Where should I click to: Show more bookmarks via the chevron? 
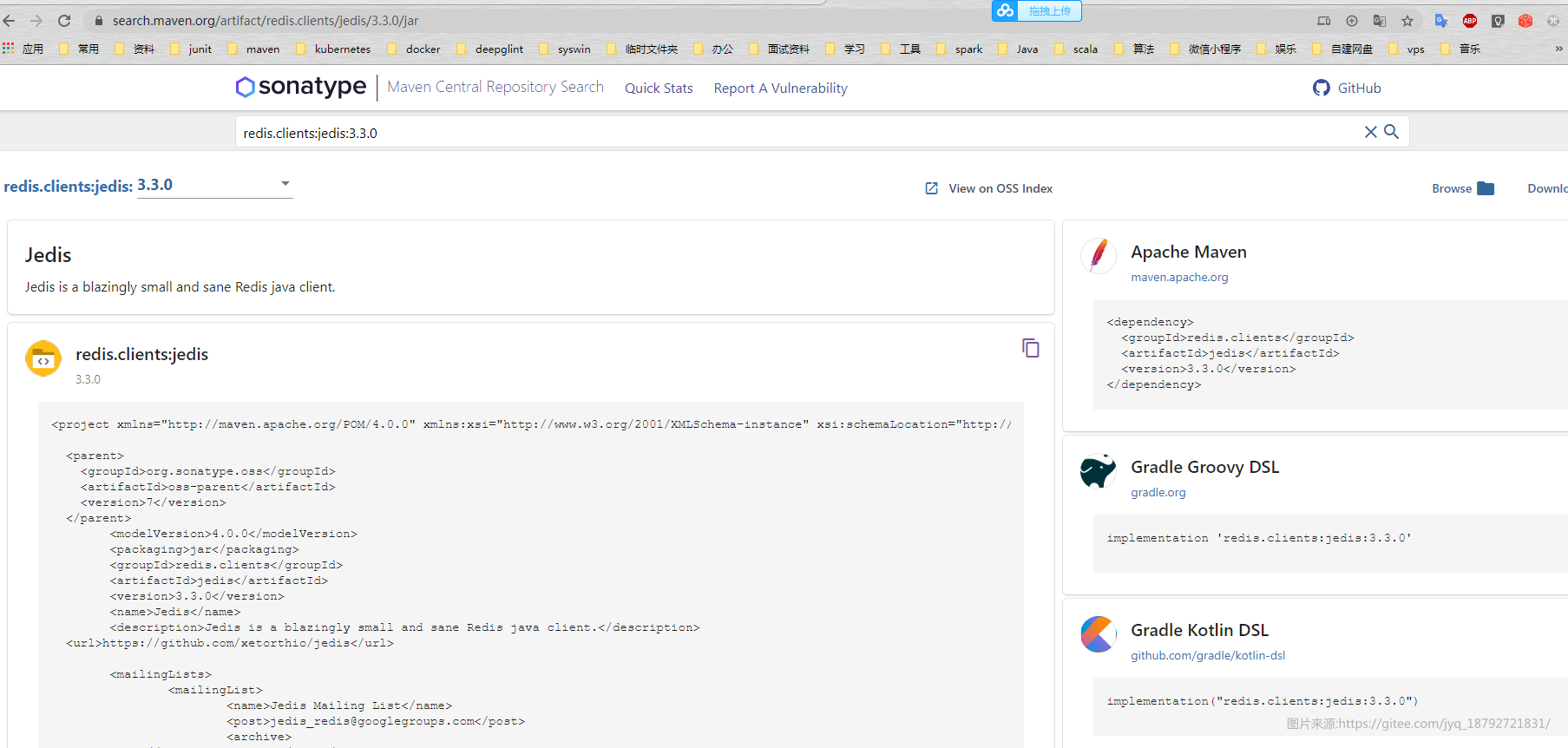coord(1558,49)
